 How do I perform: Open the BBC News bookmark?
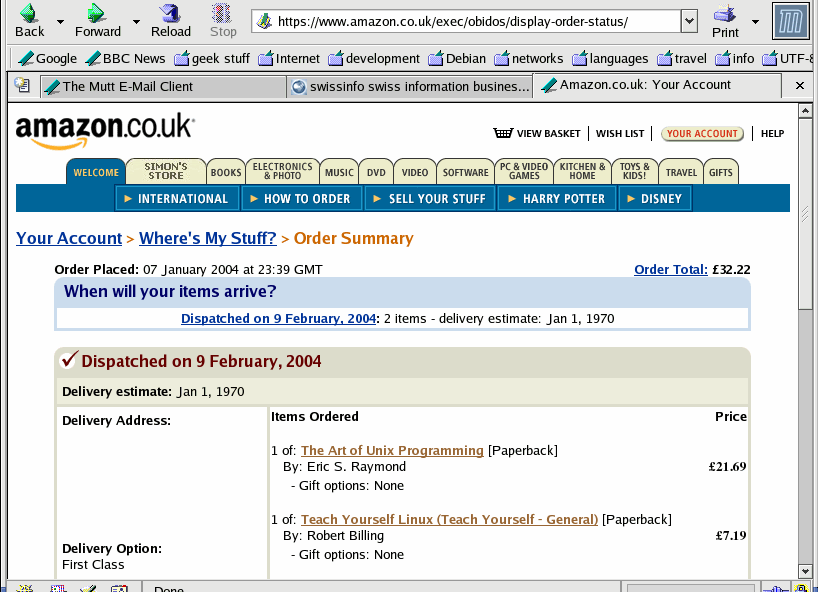pyautogui.click(x=125, y=58)
